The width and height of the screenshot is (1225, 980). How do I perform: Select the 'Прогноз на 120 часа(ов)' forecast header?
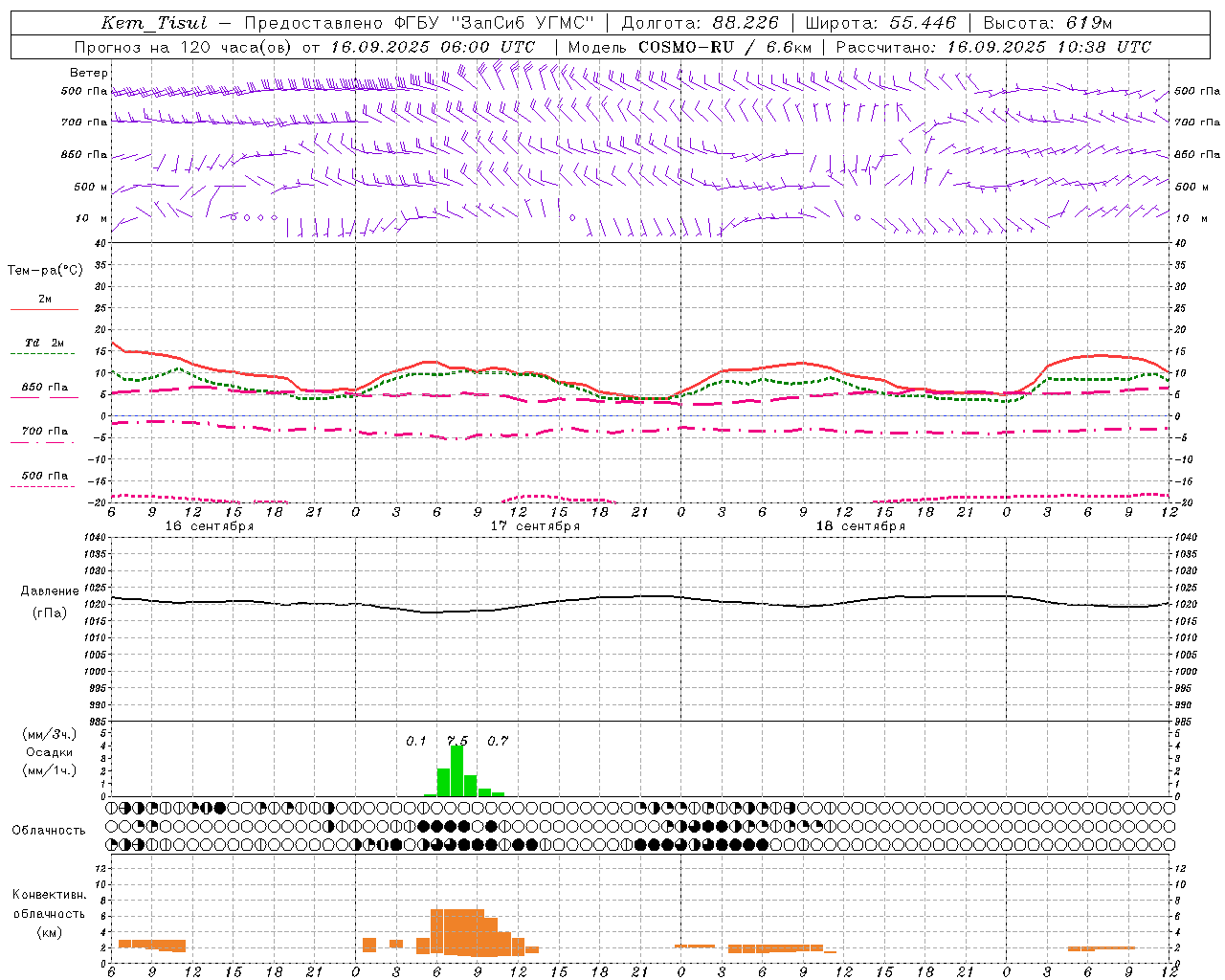point(182,47)
